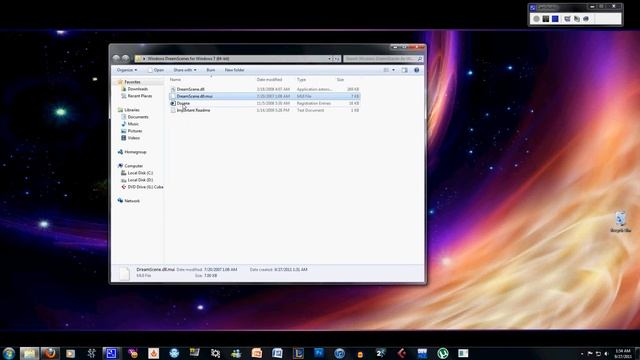Open Downloads in the navigation pane
Viewport: 640px width, 360px height.
(x=138, y=89)
